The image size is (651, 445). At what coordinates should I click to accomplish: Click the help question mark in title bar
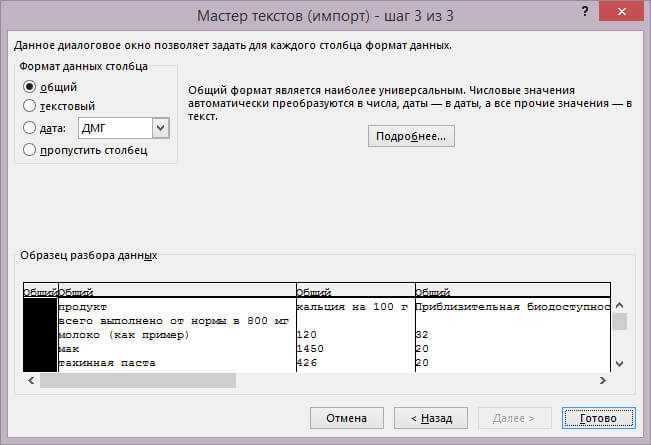pyautogui.click(x=583, y=13)
